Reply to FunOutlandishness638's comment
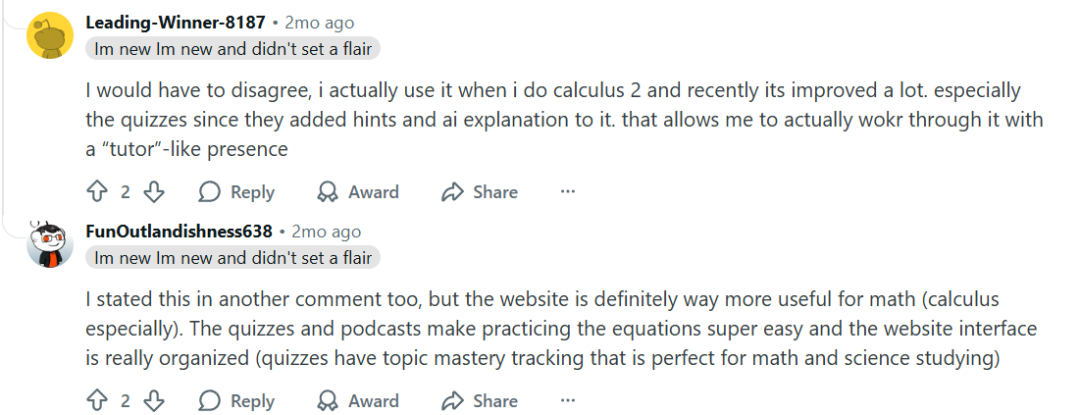This screenshot has width=1080, height=415. (237, 401)
